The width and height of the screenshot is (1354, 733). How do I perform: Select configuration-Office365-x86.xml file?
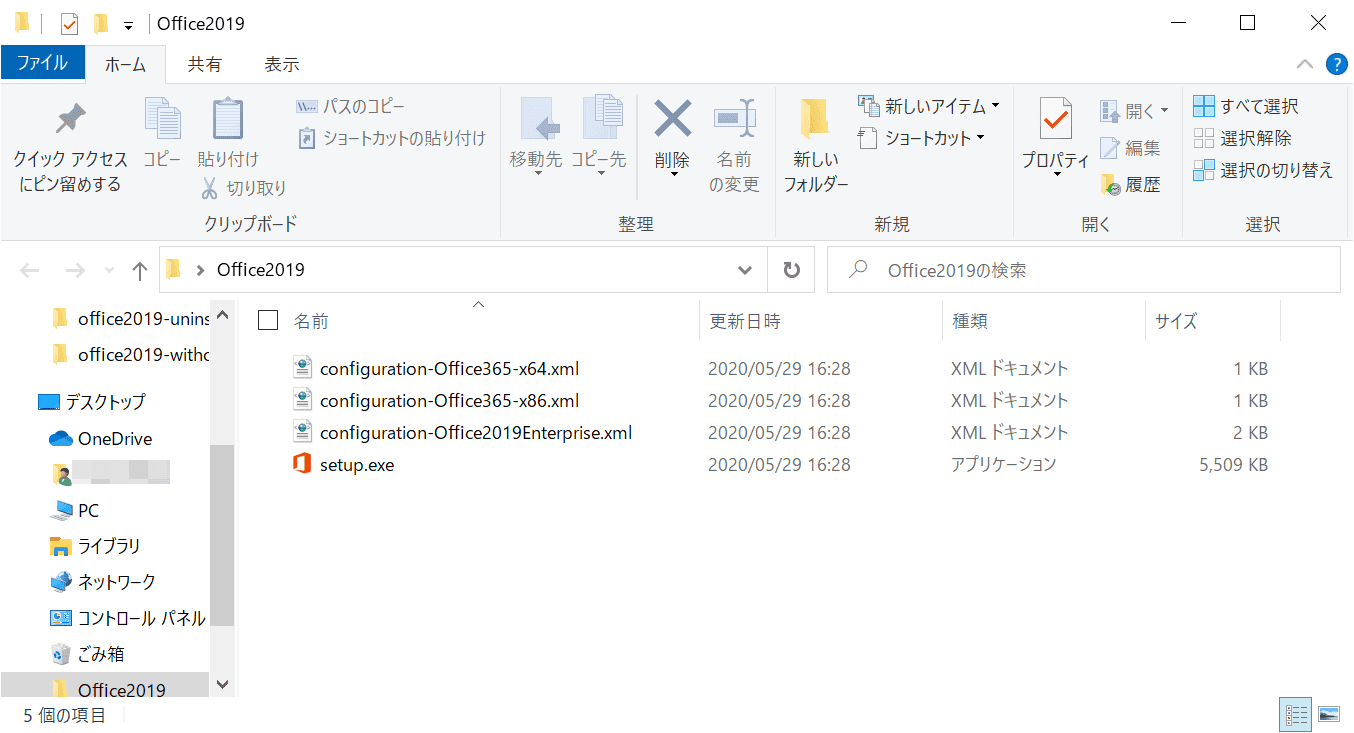coord(449,400)
